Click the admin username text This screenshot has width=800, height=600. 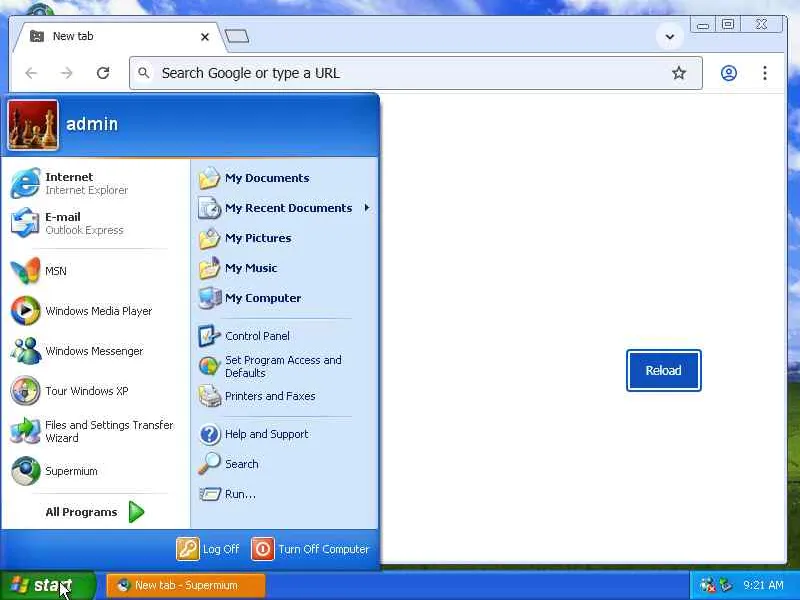tap(92, 124)
